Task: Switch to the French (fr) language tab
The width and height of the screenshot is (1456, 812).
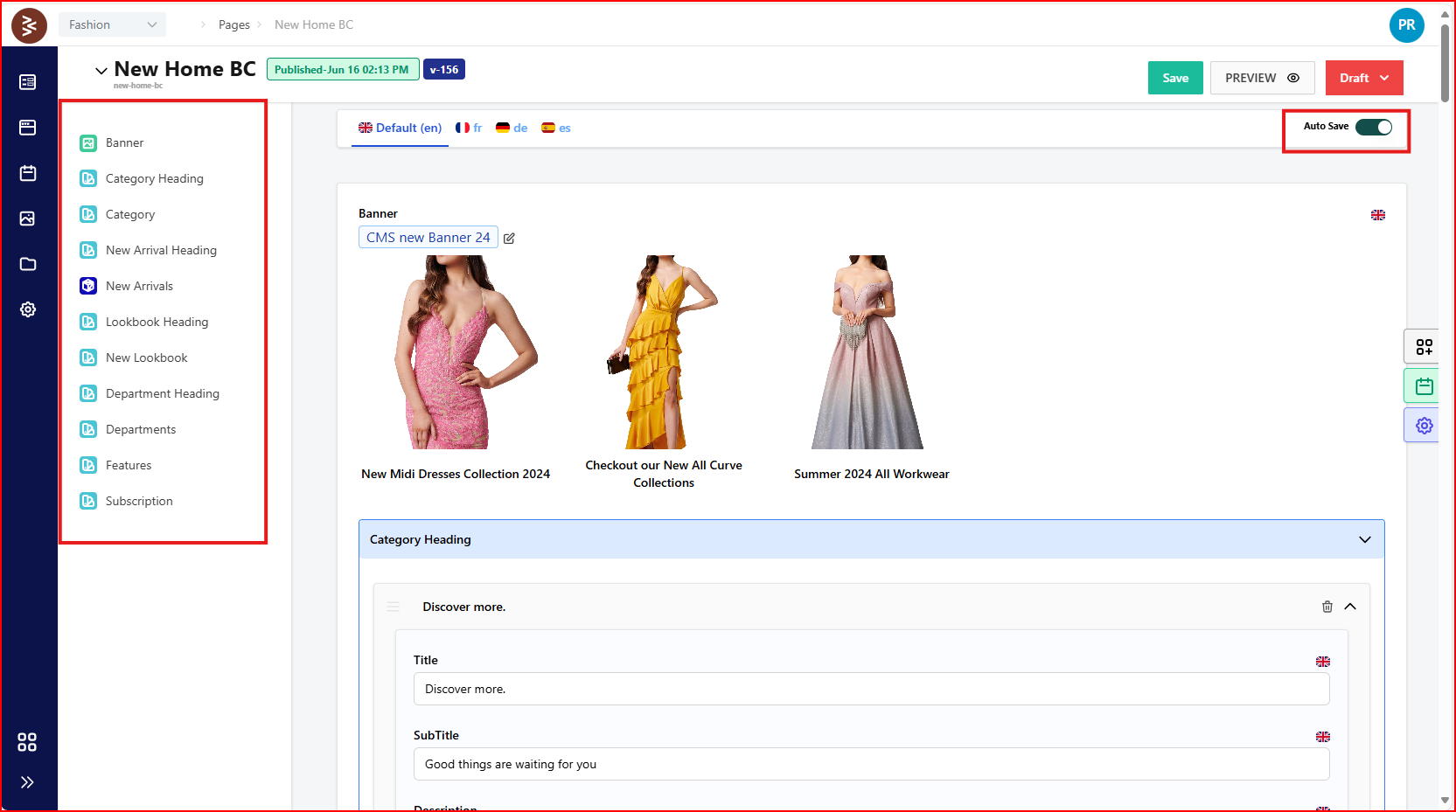Action: (x=469, y=128)
